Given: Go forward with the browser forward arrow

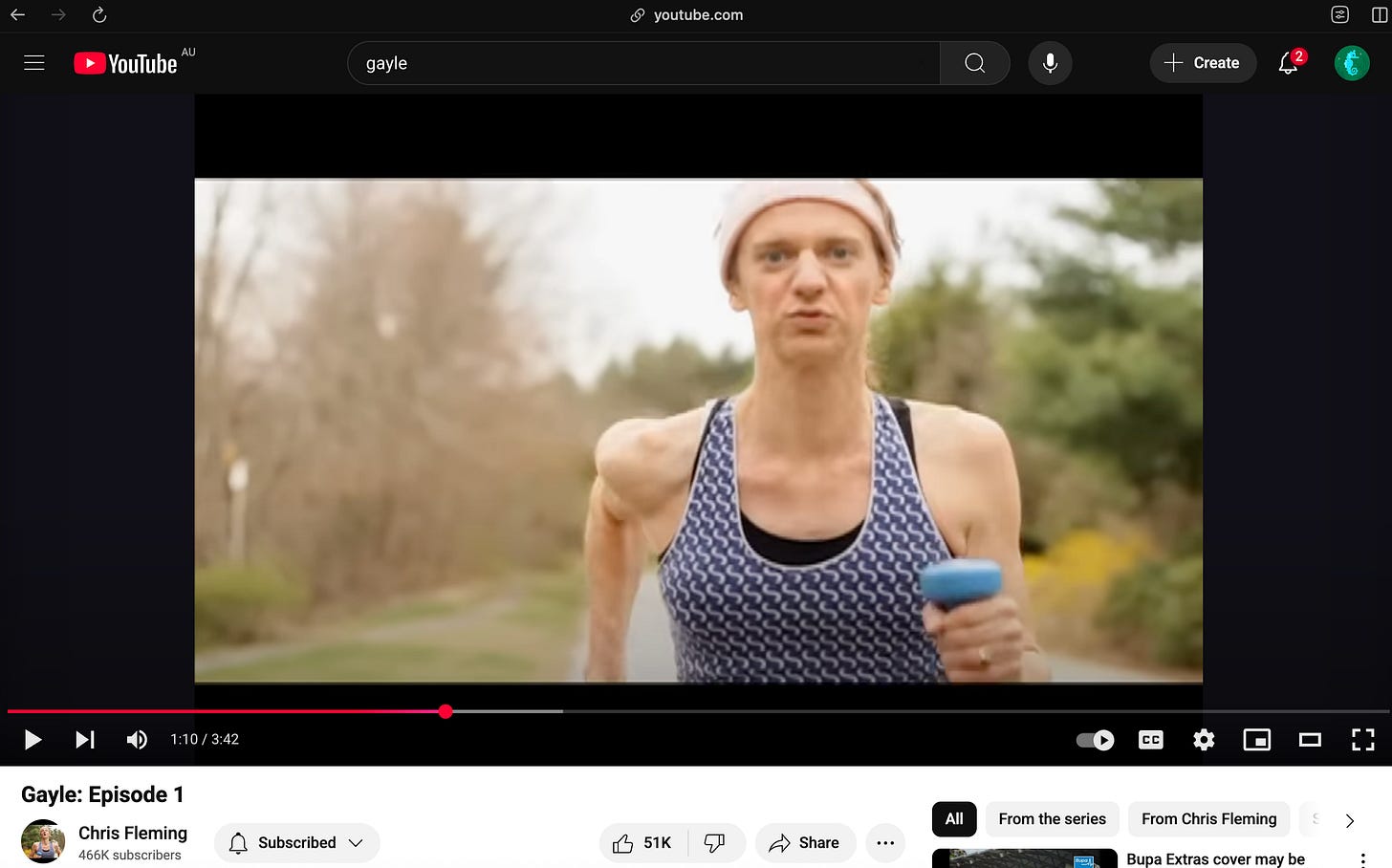Looking at the screenshot, I should click(x=58, y=14).
